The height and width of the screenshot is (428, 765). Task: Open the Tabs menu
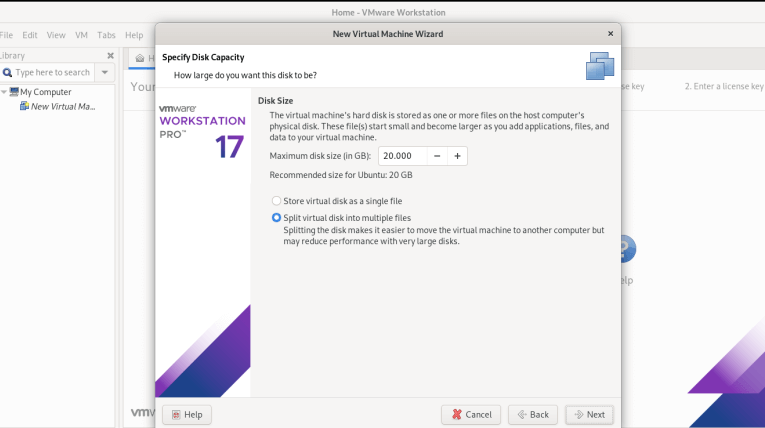[x=106, y=35]
